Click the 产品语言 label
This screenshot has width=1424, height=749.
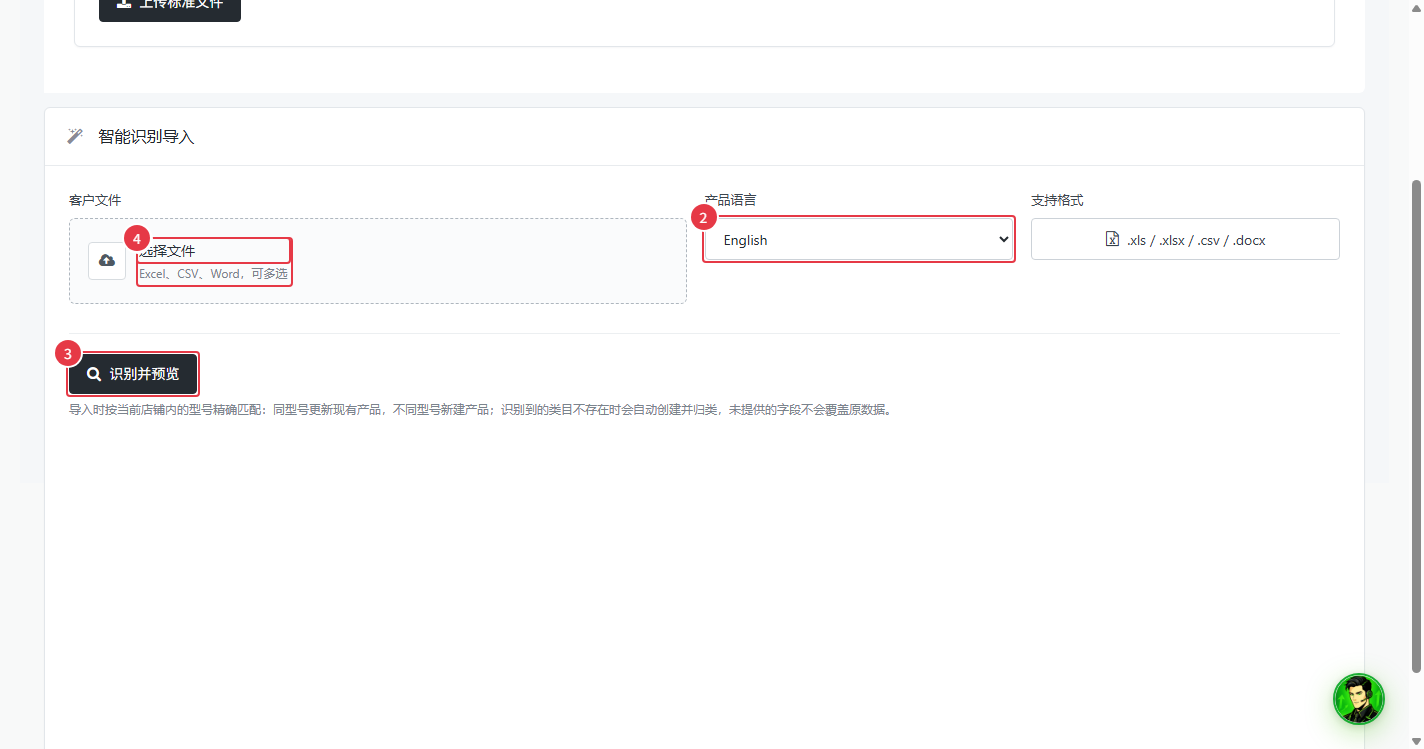coord(731,200)
